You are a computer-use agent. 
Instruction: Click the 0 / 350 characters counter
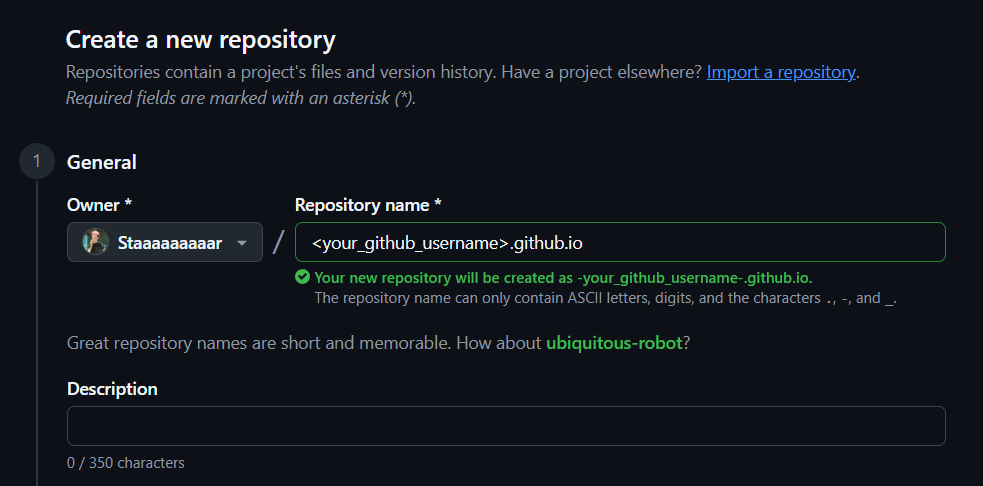pyautogui.click(x=126, y=463)
